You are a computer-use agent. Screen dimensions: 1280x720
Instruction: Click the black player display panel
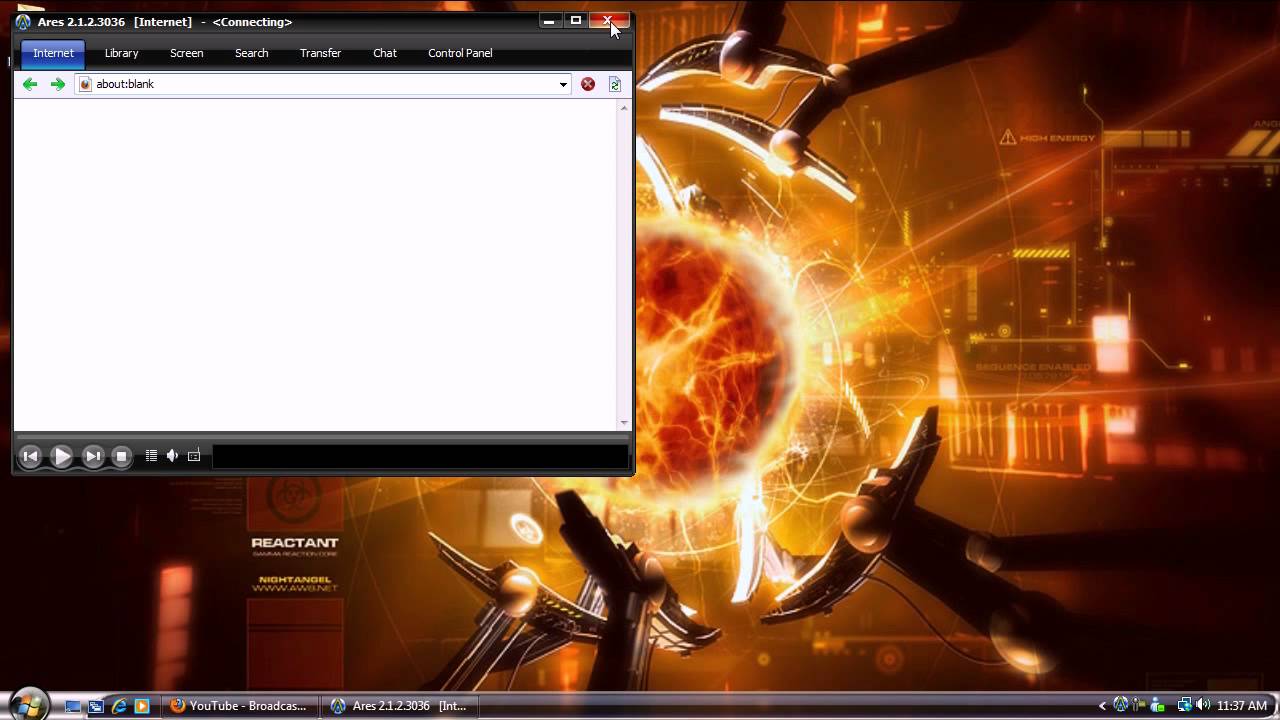[x=420, y=457]
